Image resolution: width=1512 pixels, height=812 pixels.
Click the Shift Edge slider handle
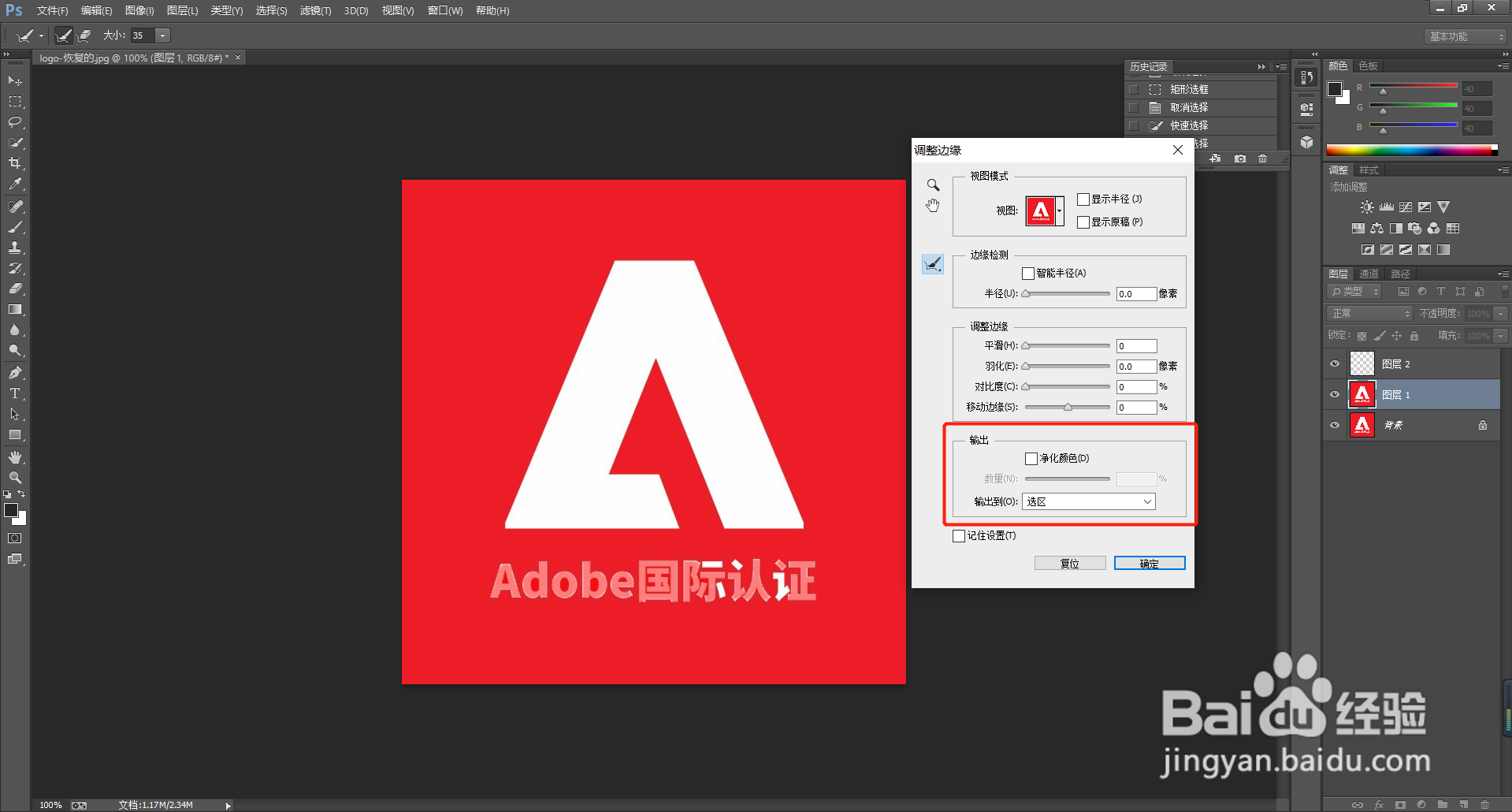1068,408
